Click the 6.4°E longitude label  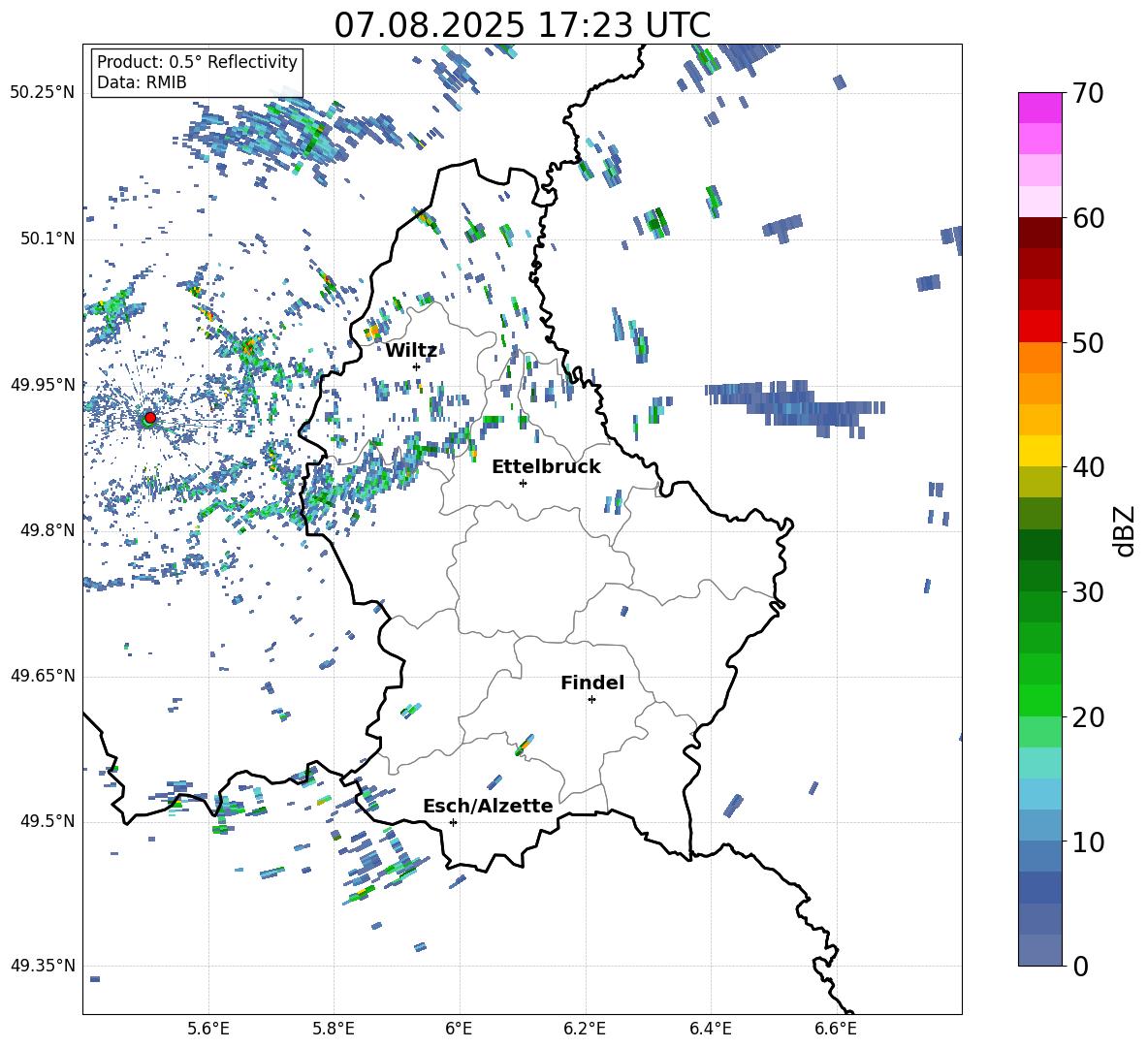coord(710,1029)
